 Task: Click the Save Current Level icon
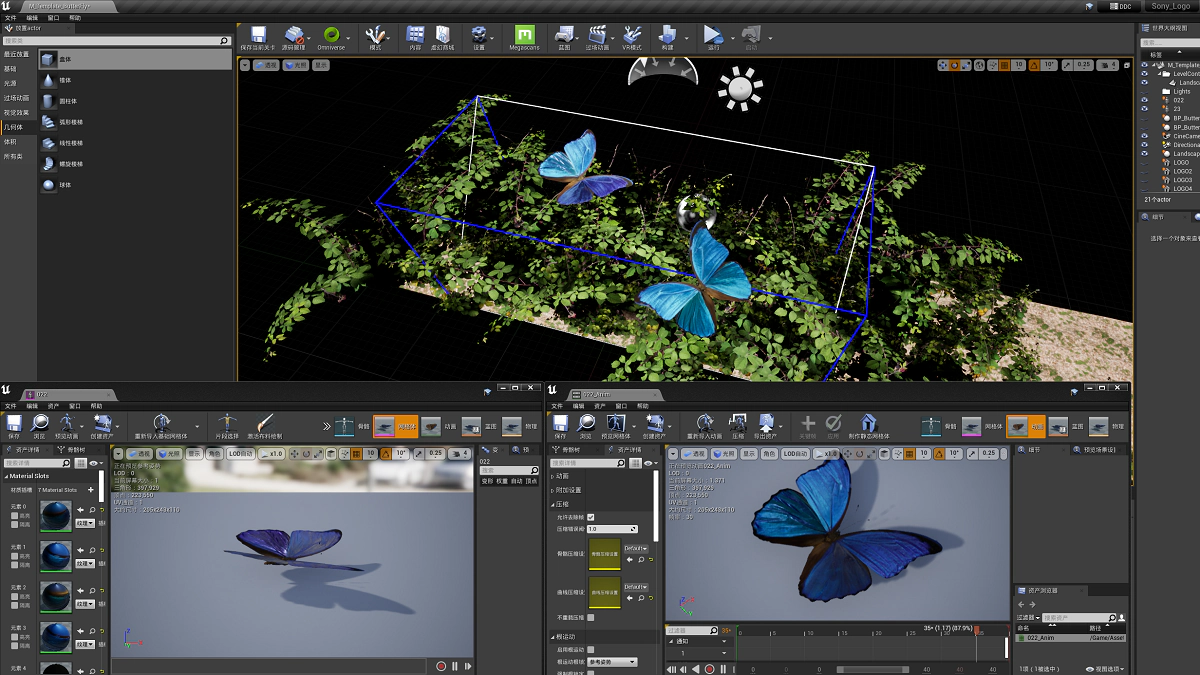point(259,36)
